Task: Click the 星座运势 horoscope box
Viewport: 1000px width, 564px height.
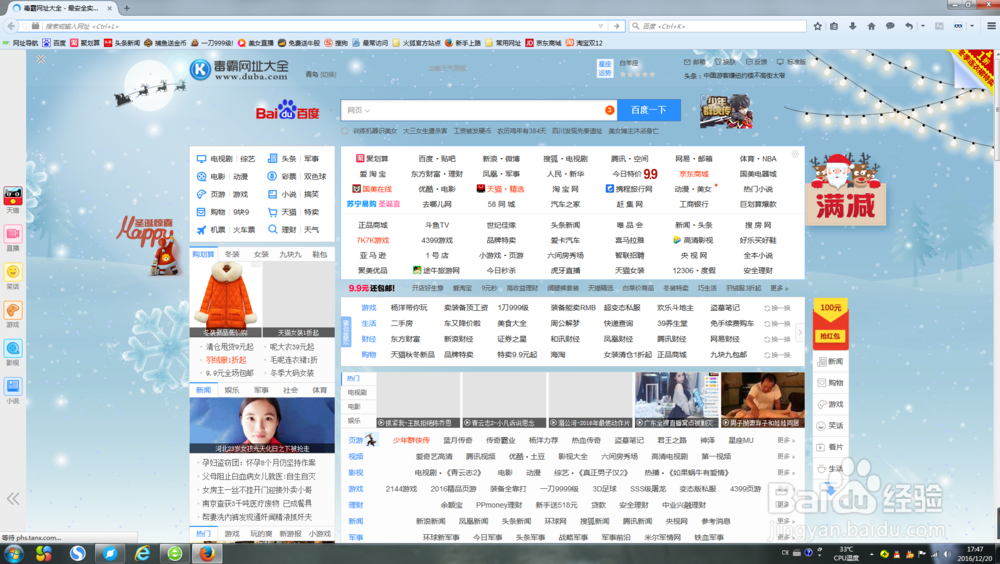Action: tap(605, 68)
